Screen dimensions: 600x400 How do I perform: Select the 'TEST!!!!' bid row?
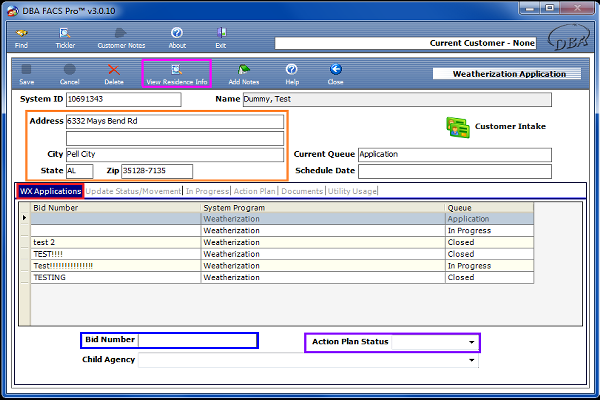[x=282, y=254]
